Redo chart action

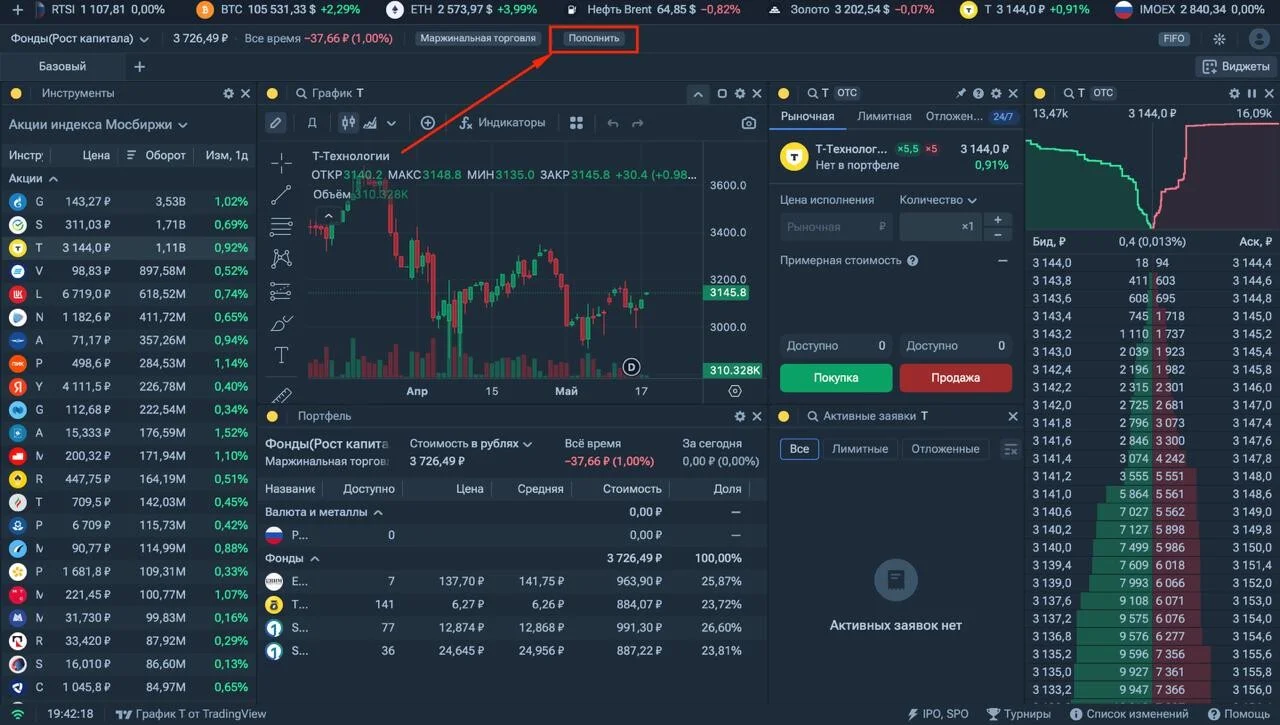pos(638,123)
